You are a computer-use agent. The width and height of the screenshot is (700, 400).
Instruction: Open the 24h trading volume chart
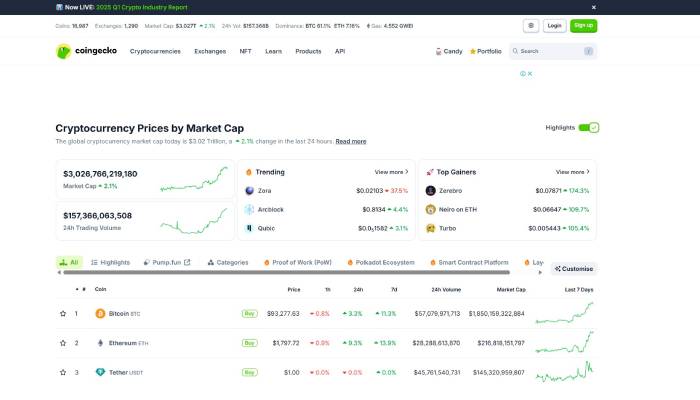pyautogui.click(x=194, y=221)
